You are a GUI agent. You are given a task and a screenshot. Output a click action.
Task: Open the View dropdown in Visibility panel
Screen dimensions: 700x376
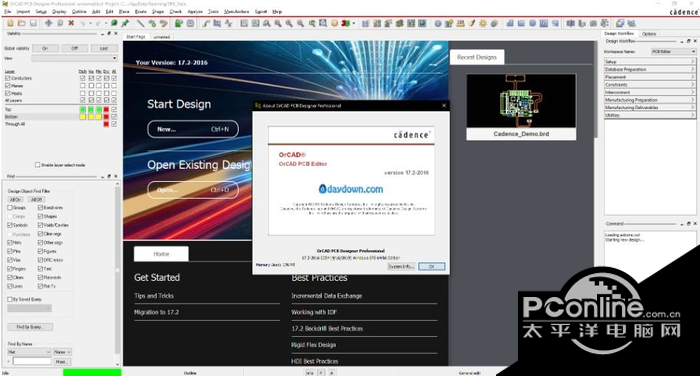coord(75,58)
